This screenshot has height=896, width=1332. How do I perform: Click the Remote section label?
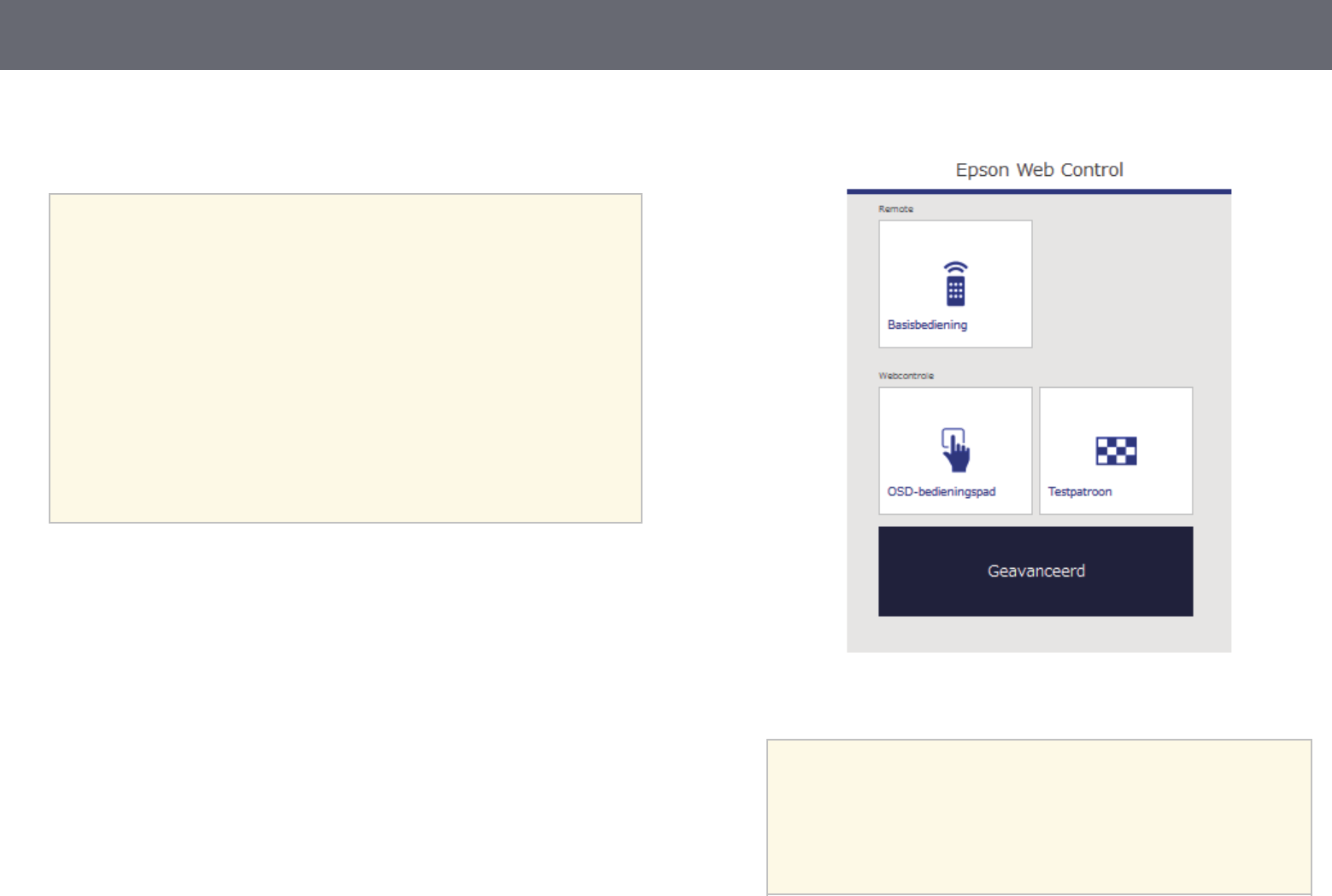895,209
